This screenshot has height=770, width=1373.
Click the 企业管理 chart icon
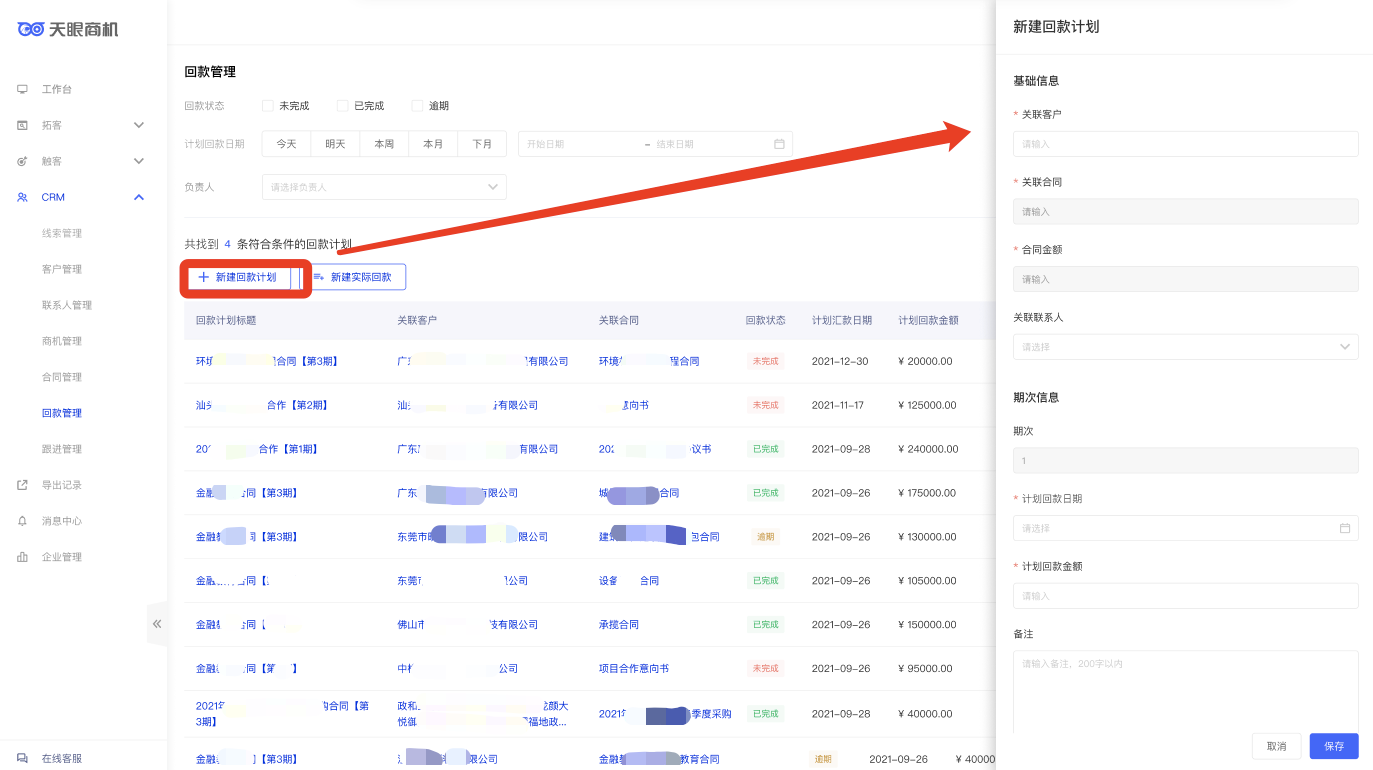(22, 557)
